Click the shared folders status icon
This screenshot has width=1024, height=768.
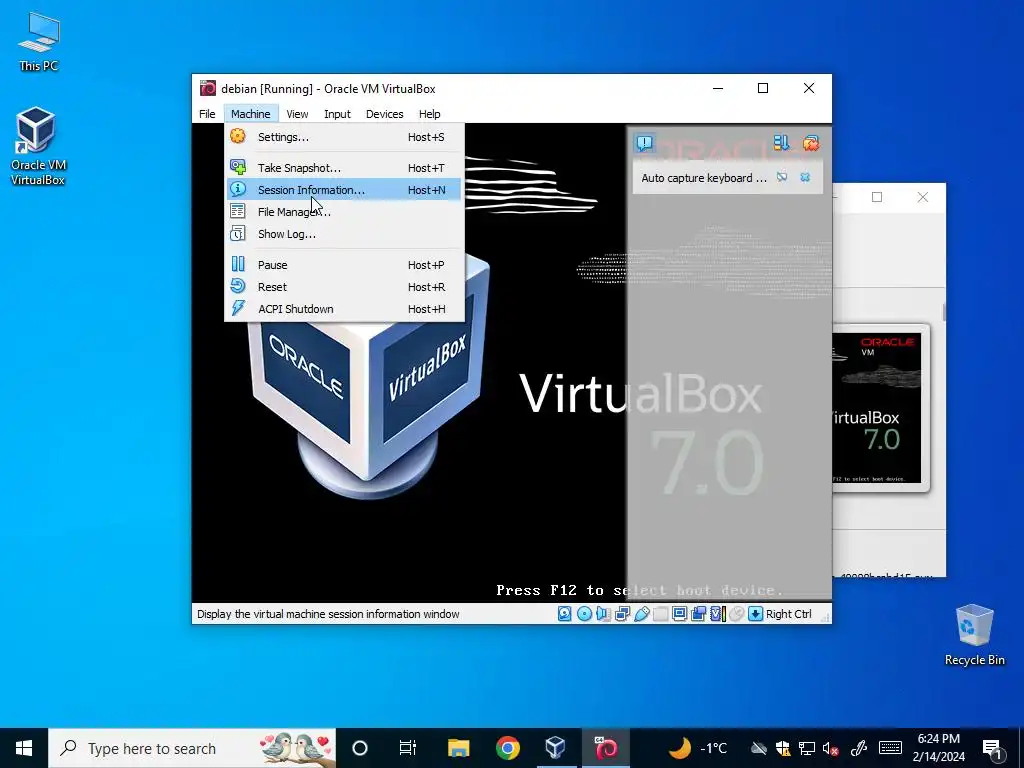coord(660,614)
